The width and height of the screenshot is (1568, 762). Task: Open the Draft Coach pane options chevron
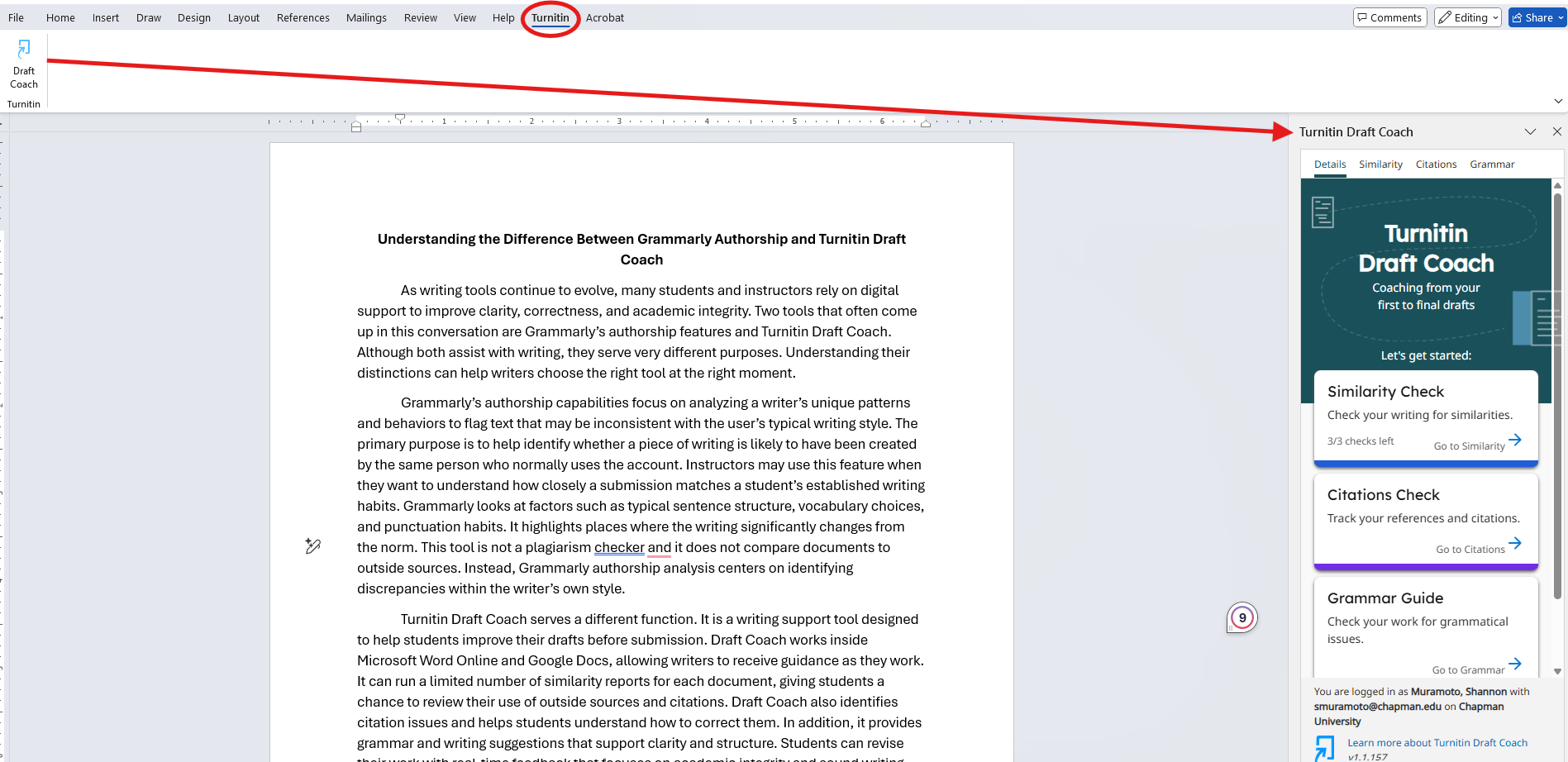[x=1530, y=131]
